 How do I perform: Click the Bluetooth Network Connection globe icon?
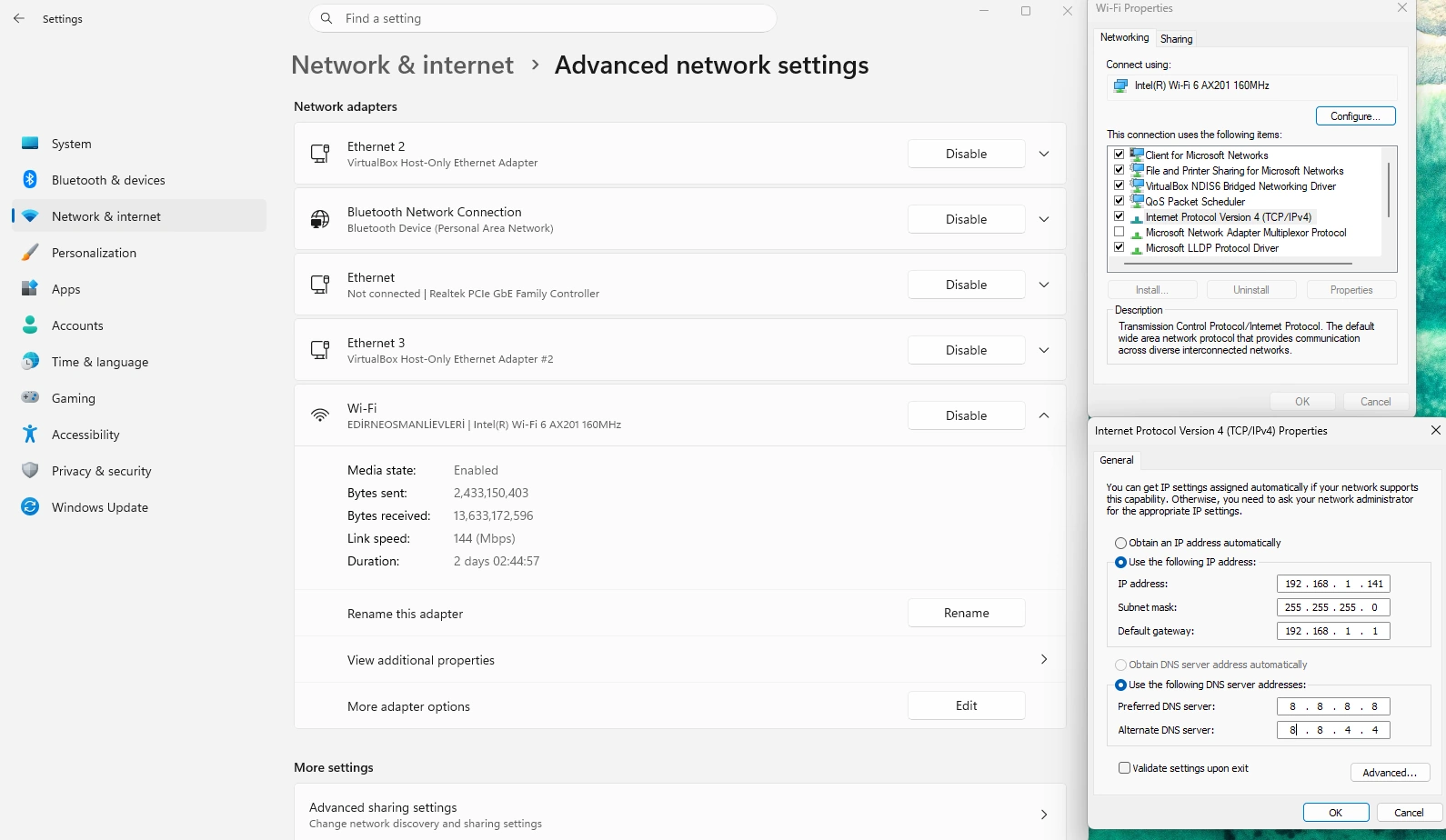(320, 219)
